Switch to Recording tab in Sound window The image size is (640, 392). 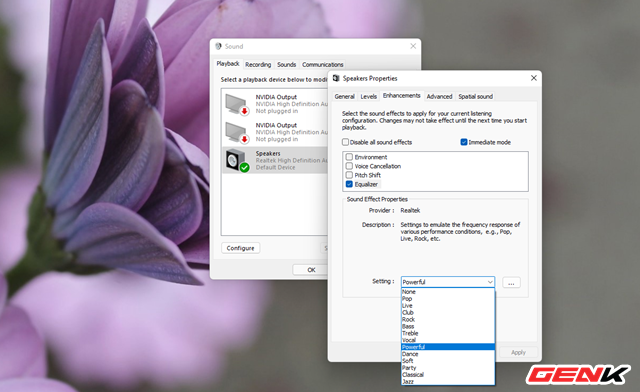(x=258, y=65)
